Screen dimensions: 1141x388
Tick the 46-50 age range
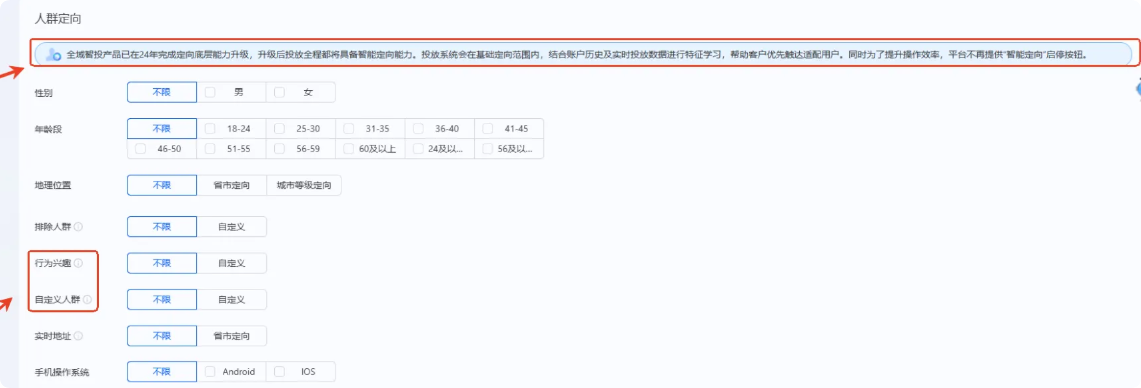coord(140,149)
